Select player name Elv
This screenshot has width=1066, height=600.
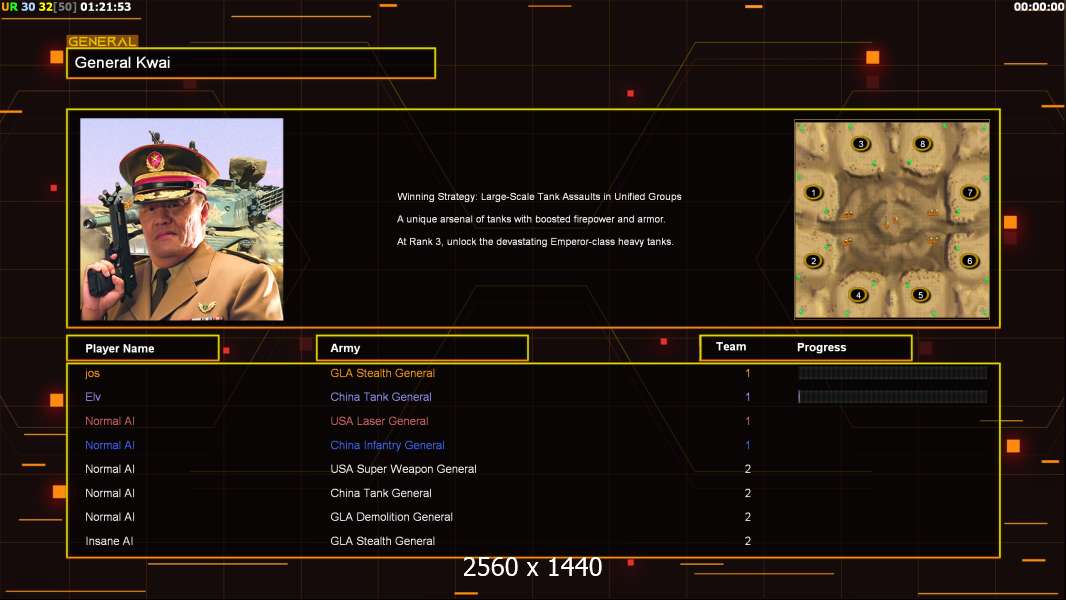(x=93, y=397)
